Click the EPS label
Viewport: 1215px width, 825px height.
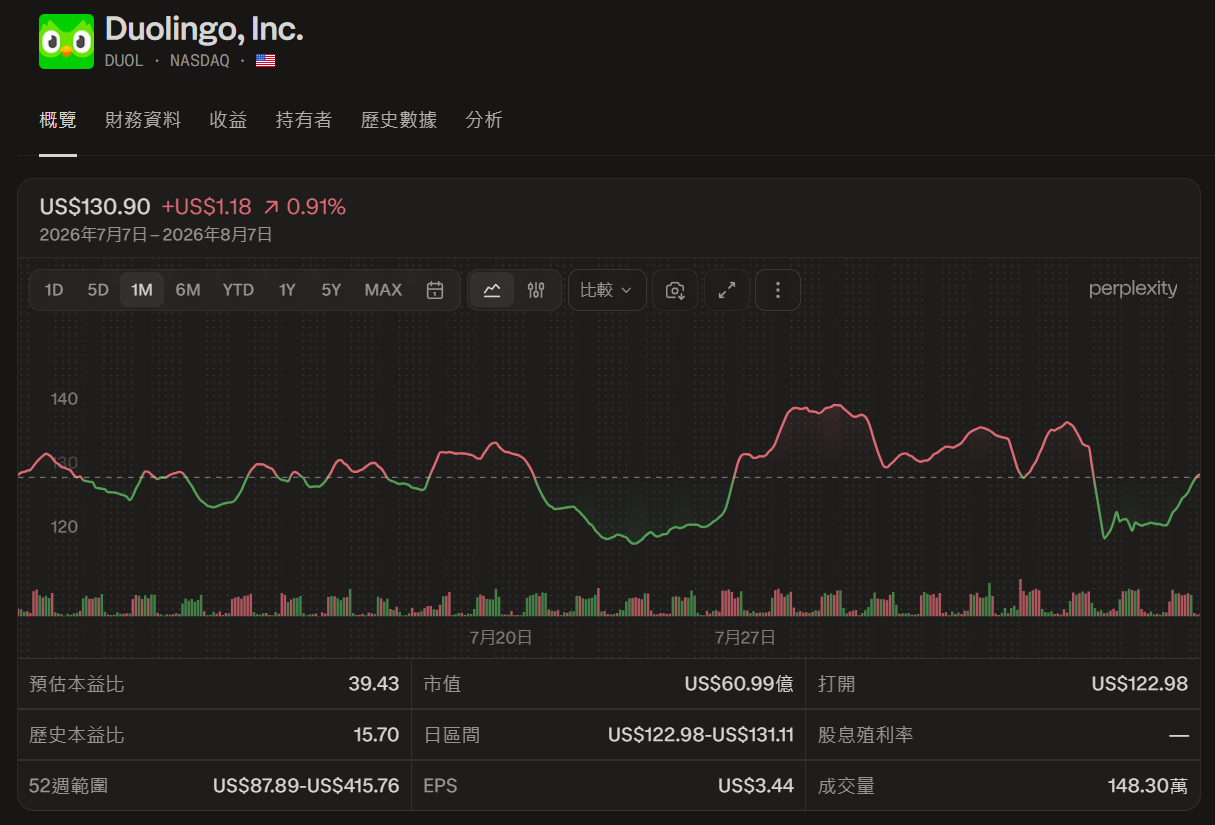point(440,786)
